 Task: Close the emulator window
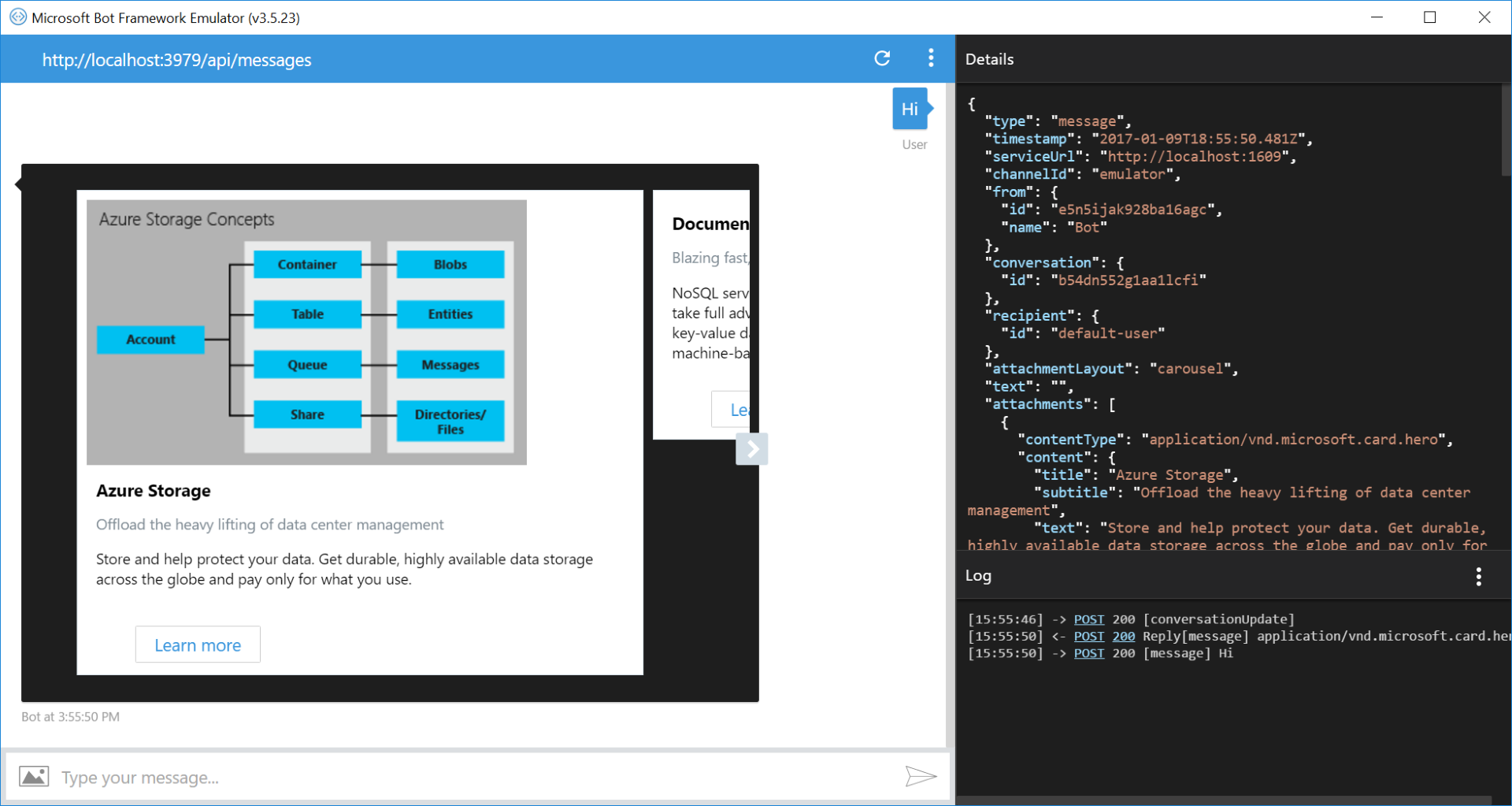(x=1484, y=17)
